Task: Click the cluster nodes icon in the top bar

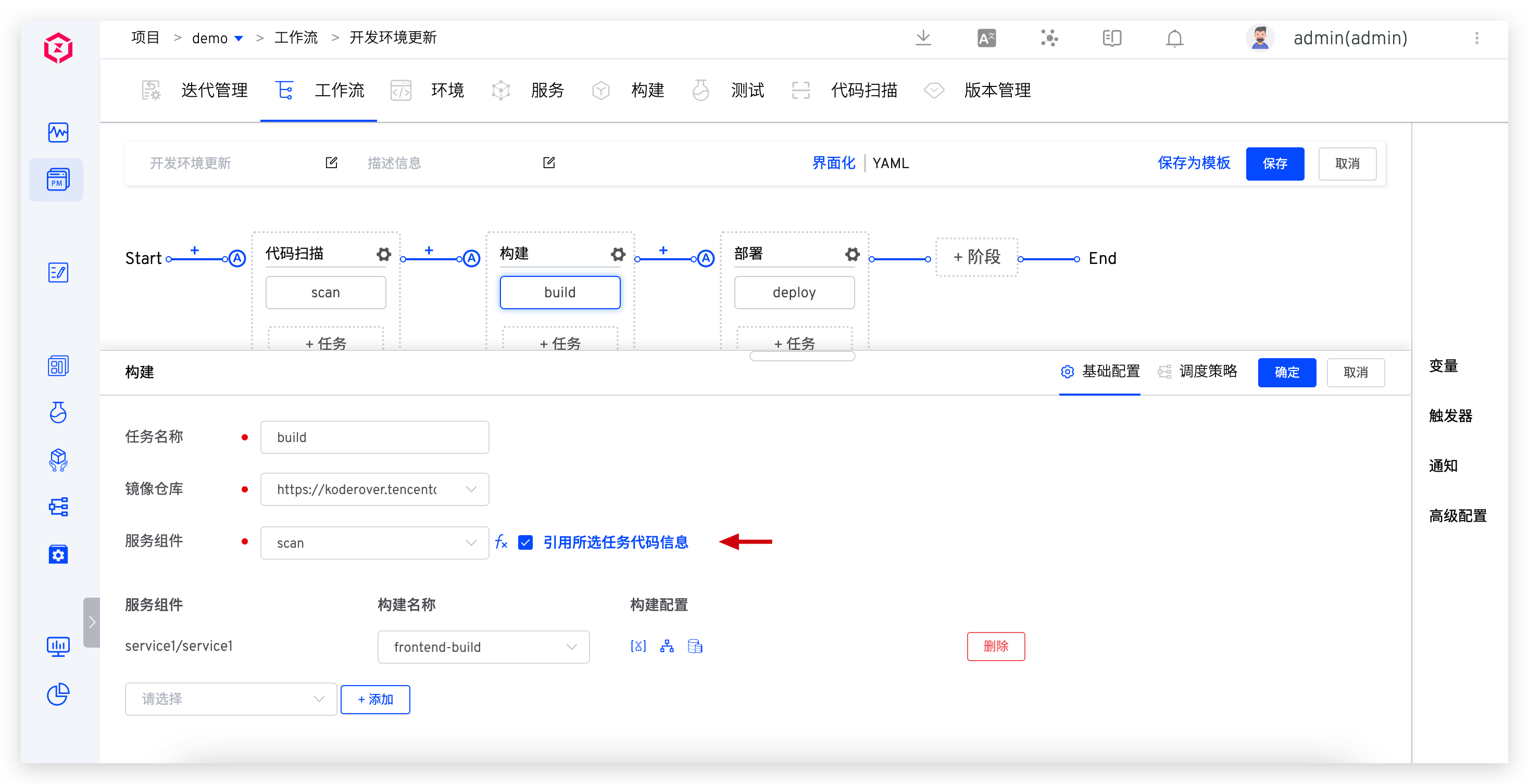Action: coord(1049,38)
